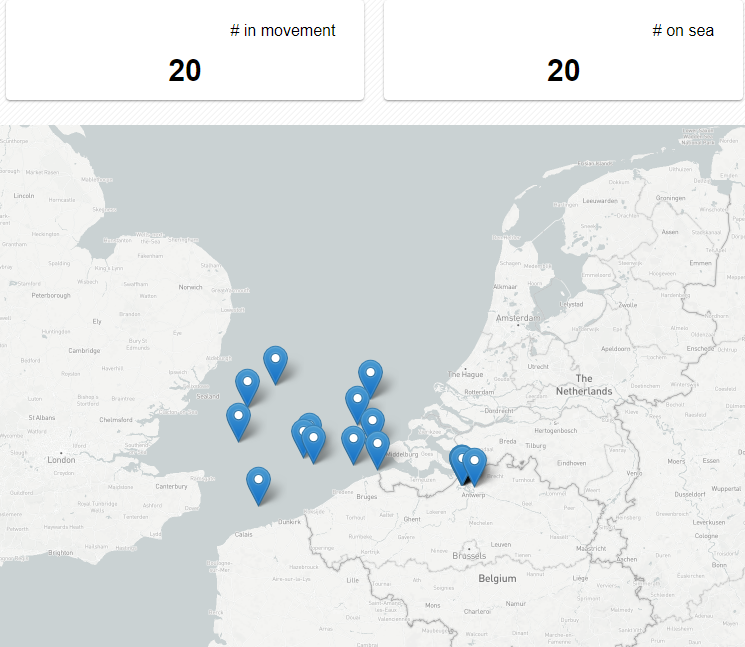Click the number 20 under '# on sea'
Screen dimensions: 745x647
(563, 70)
